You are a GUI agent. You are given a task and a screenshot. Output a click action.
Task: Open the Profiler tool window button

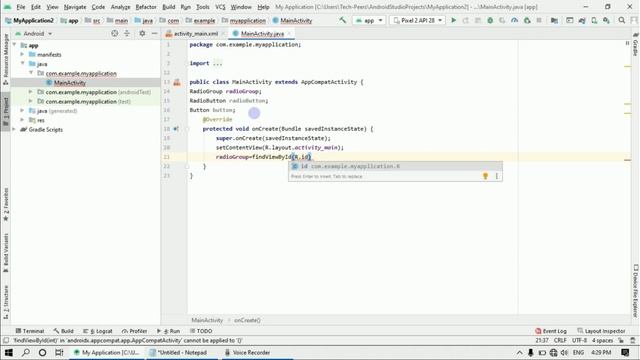tap(134, 331)
